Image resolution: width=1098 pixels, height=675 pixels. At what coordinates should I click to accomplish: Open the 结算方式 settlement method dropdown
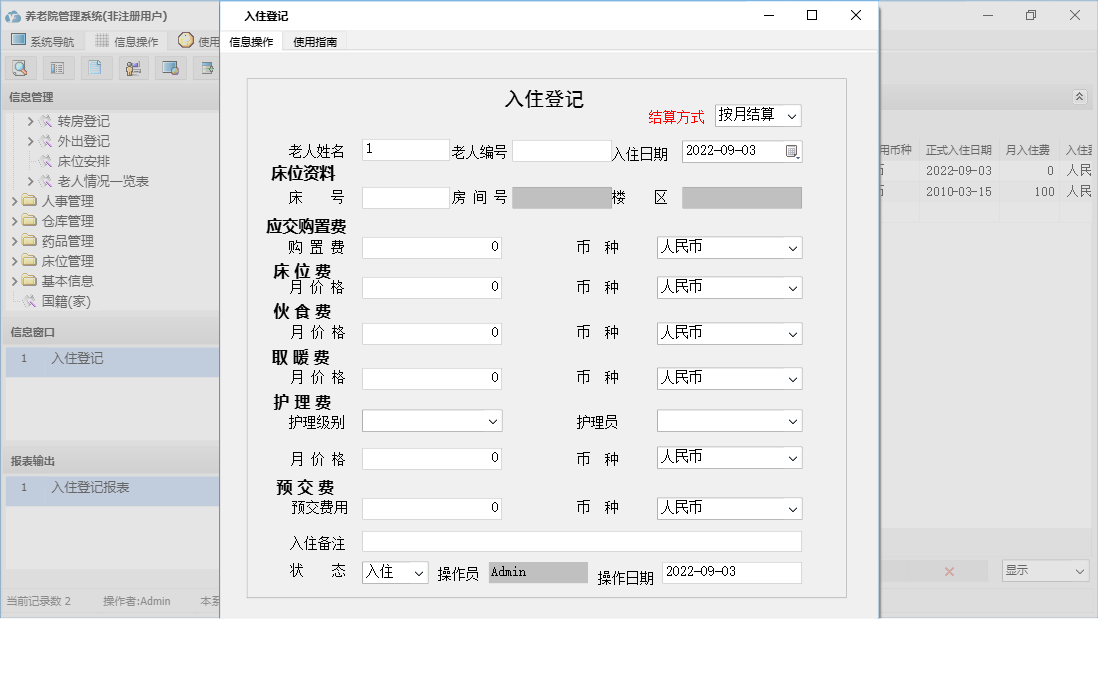pyautogui.click(x=758, y=115)
